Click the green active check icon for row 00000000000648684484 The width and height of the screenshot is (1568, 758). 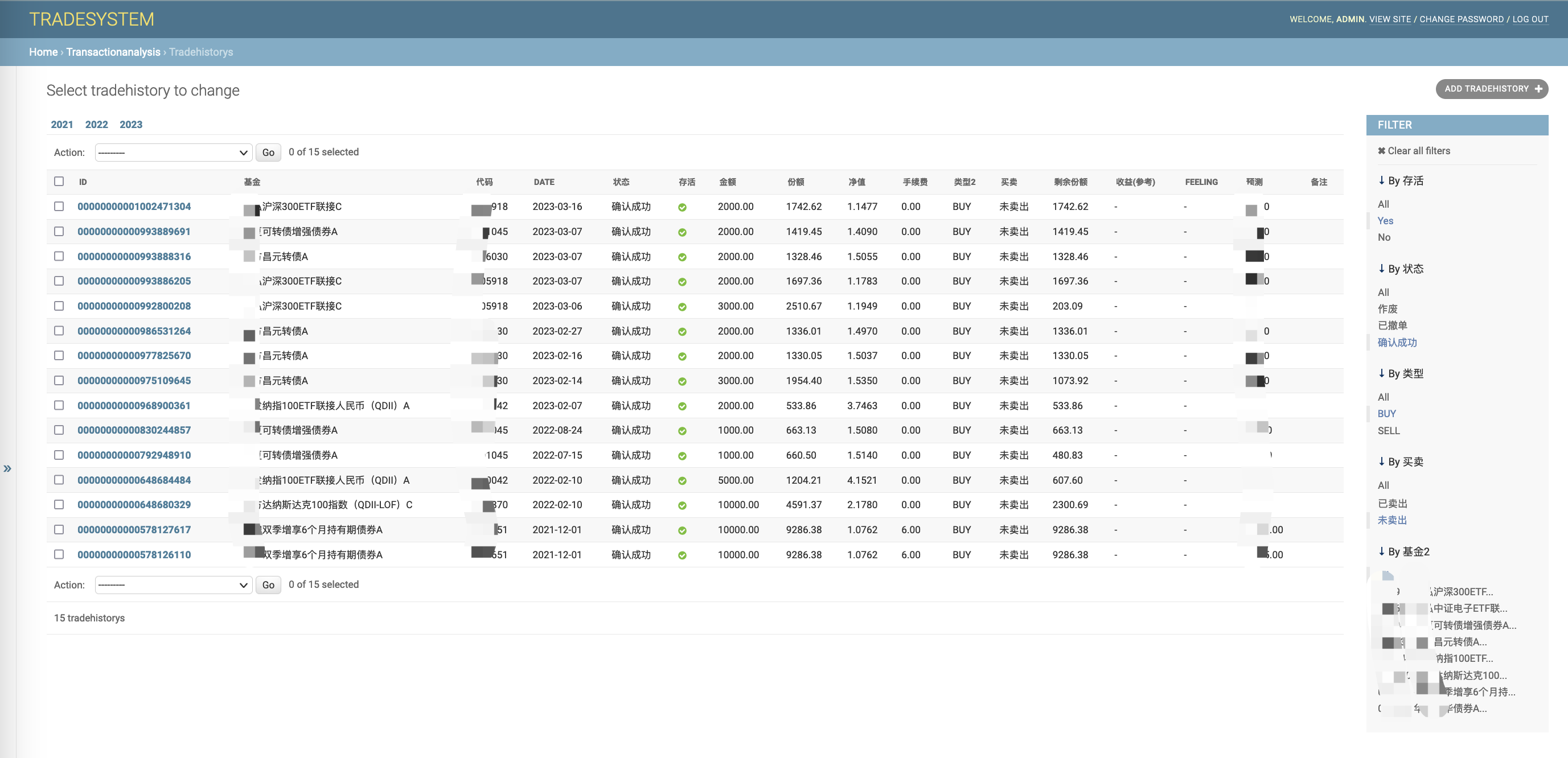tap(682, 481)
